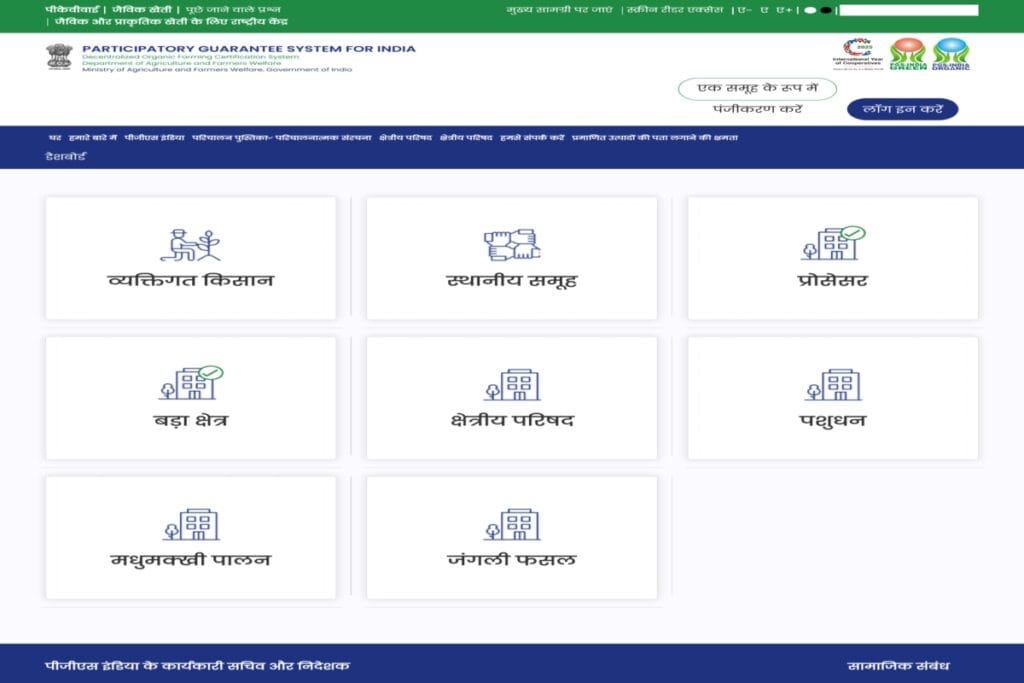Select the पशुधन card icon

tap(832, 384)
